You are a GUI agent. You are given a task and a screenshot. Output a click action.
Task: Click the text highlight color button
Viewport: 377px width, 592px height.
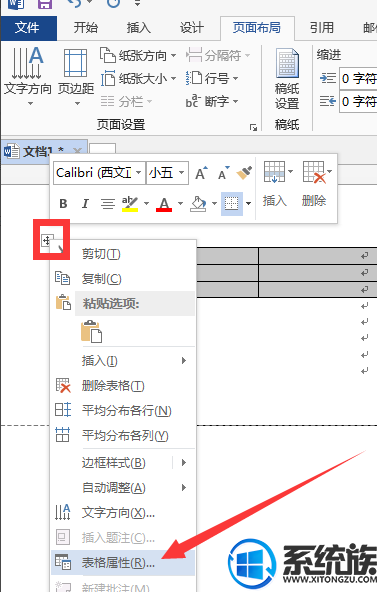pyautogui.click(x=130, y=204)
